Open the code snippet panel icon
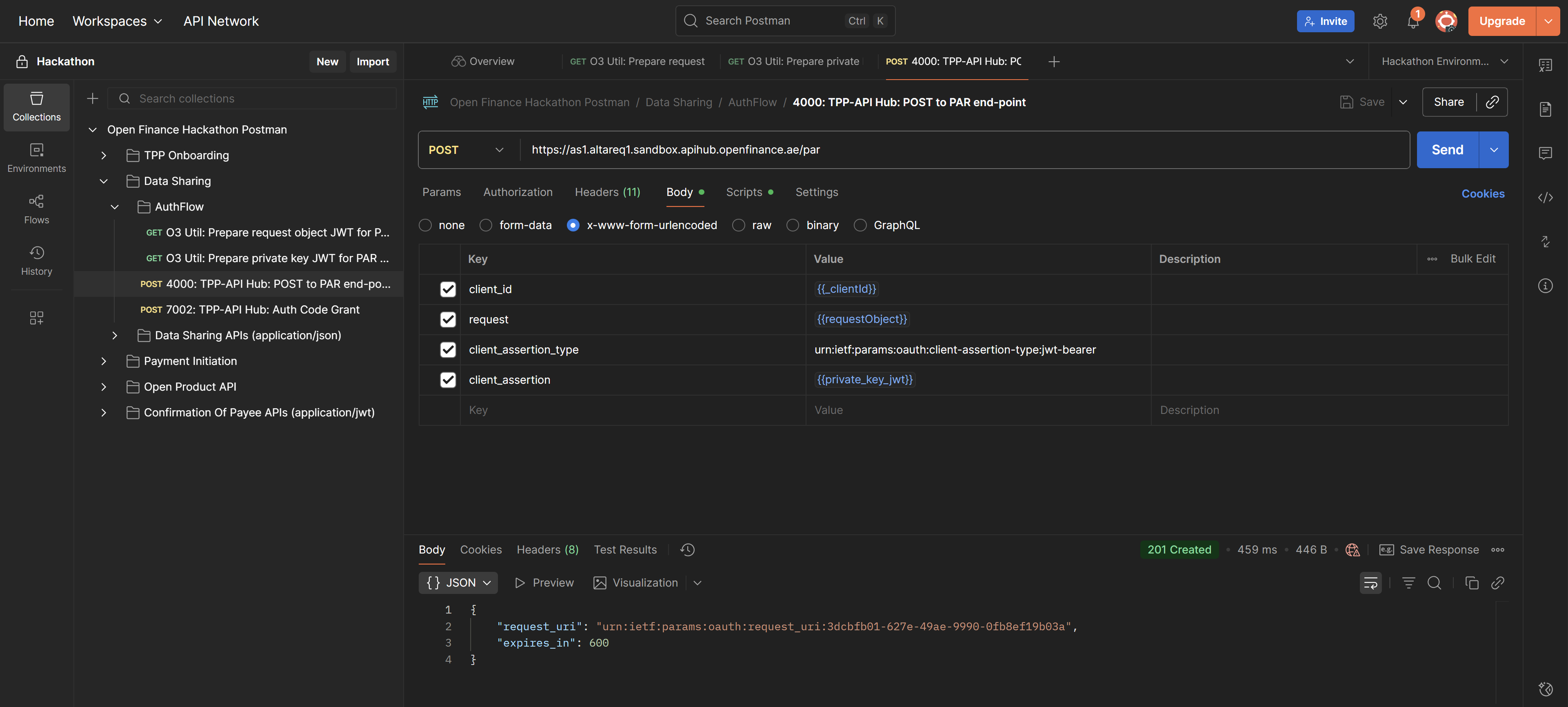 click(x=1545, y=197)
